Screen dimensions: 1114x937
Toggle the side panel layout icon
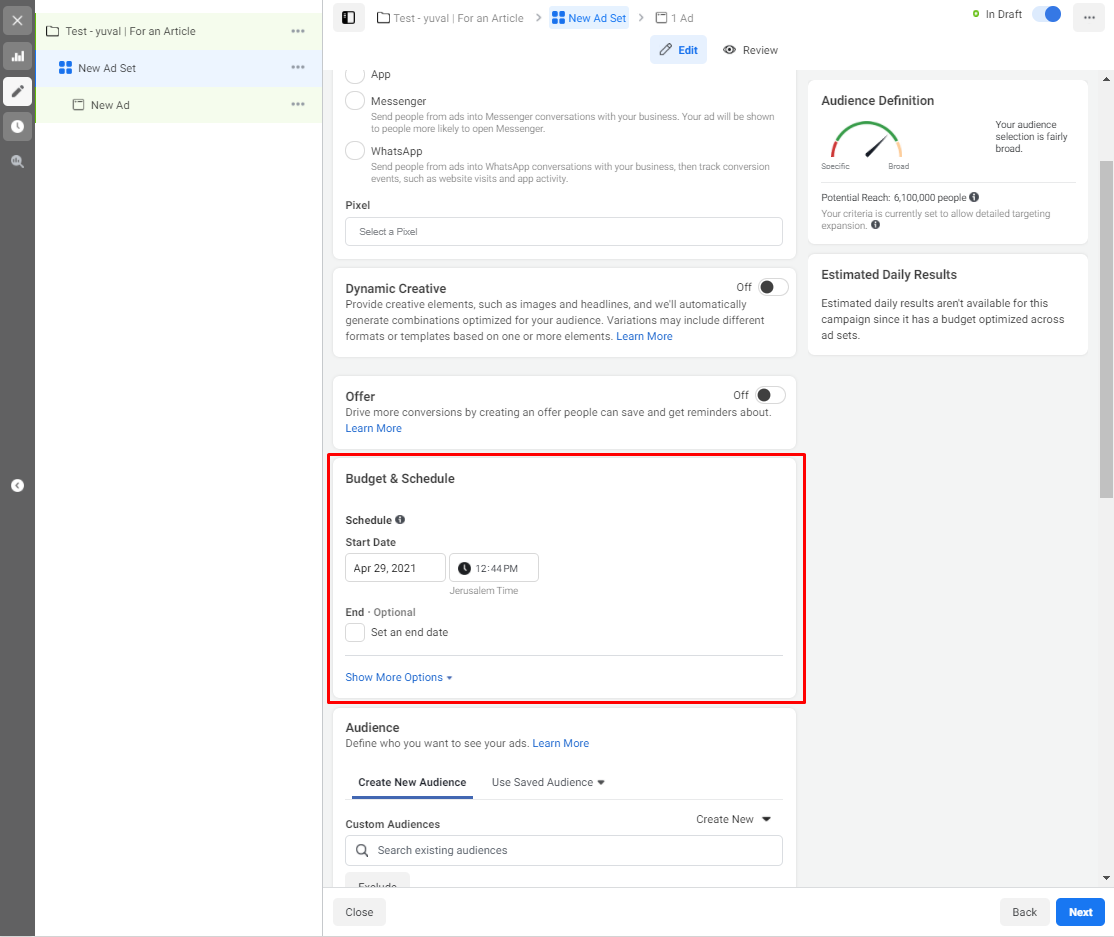pos(348,18)
